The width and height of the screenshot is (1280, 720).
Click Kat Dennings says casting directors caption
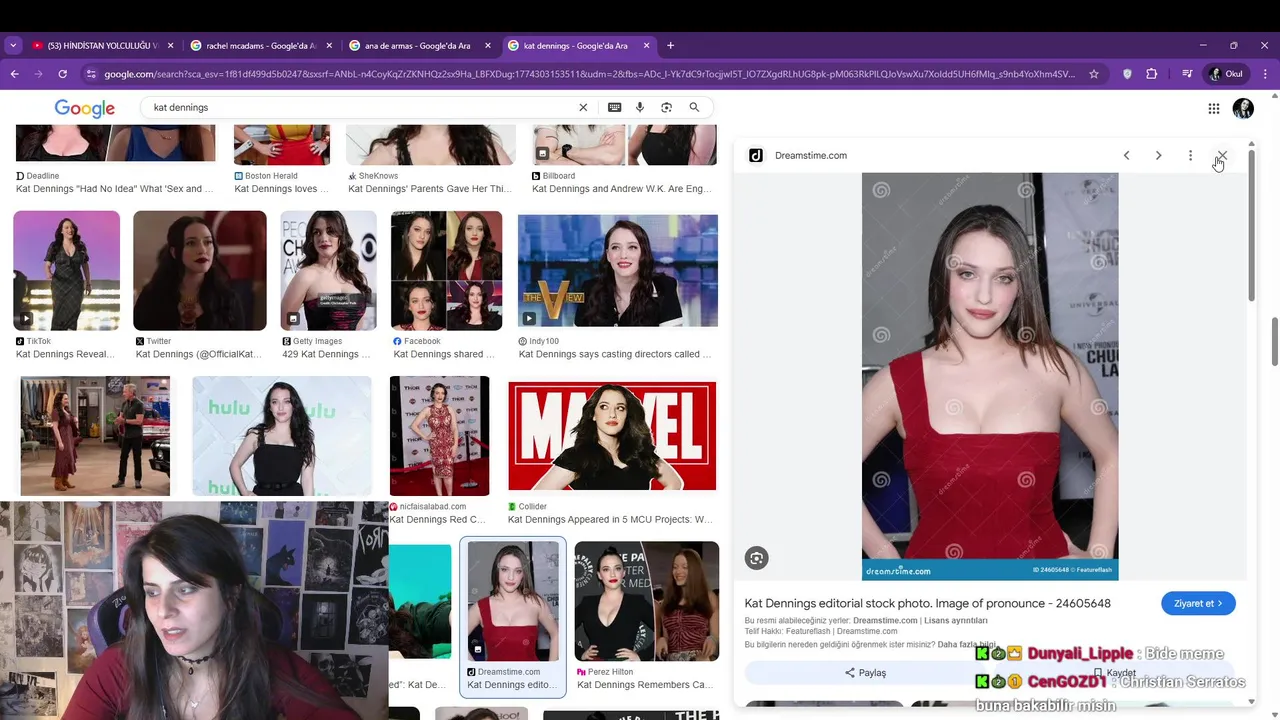[615, 354]
